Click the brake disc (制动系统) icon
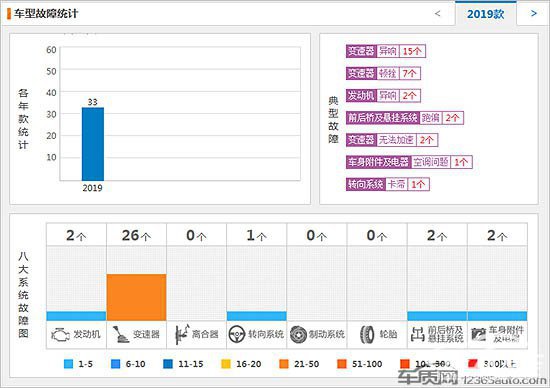This screenshot has height=388, width=550. [298, 334]
